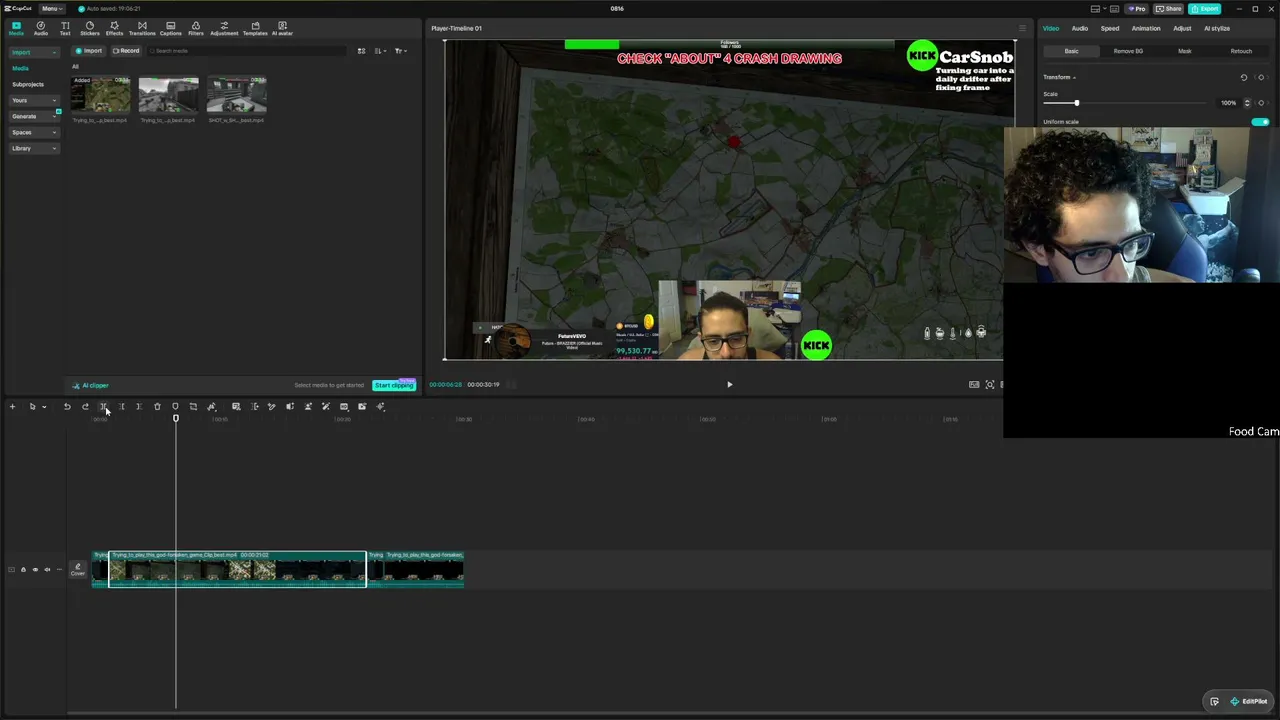The image size is (1280, 720).
Task: Click the Start clipping button
Action: click(x=394, y=386)
